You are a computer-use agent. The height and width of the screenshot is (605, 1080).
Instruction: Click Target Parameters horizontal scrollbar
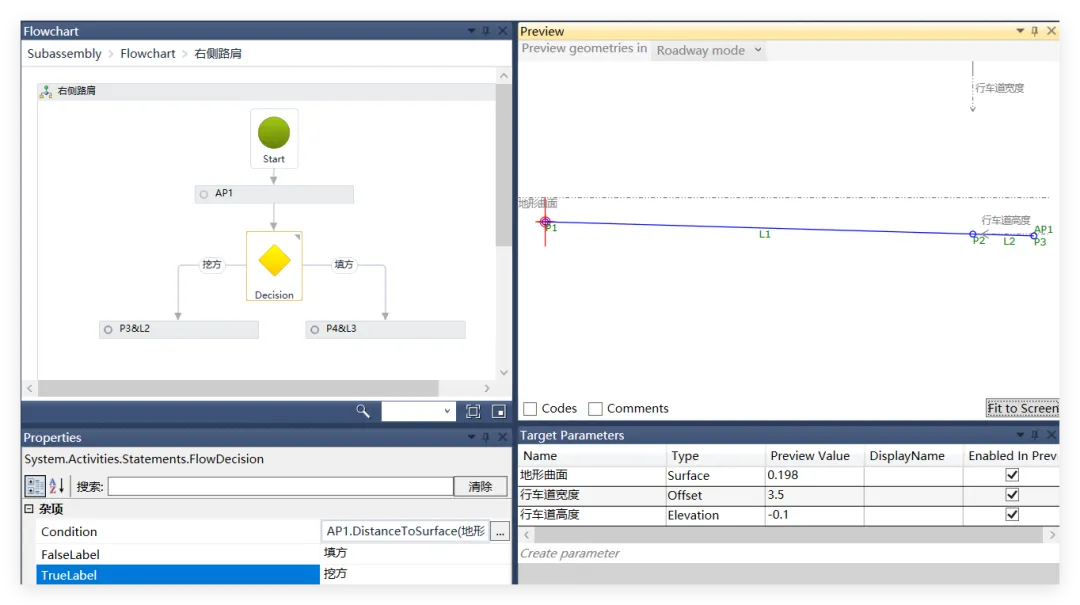(x=789, y=535)
